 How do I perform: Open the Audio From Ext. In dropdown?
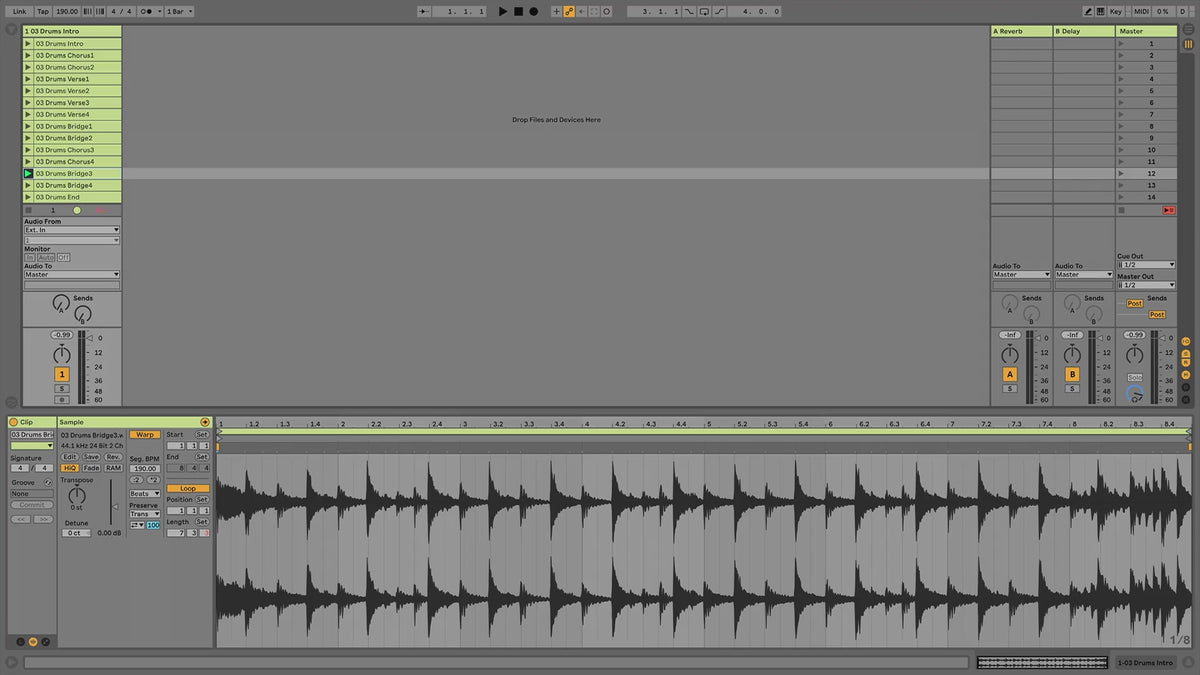[71, 230]
